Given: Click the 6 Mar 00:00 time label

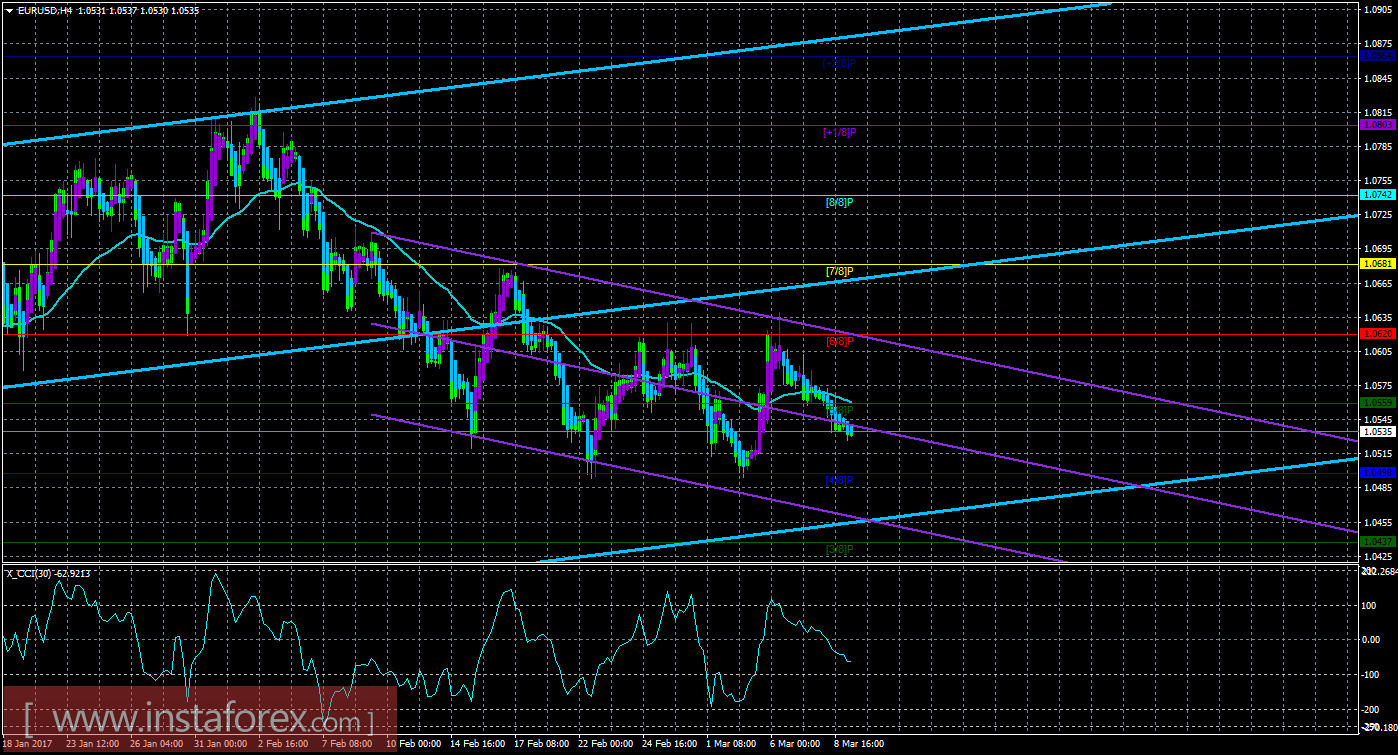Looking at the screenshot, I should tap(797, 744).
